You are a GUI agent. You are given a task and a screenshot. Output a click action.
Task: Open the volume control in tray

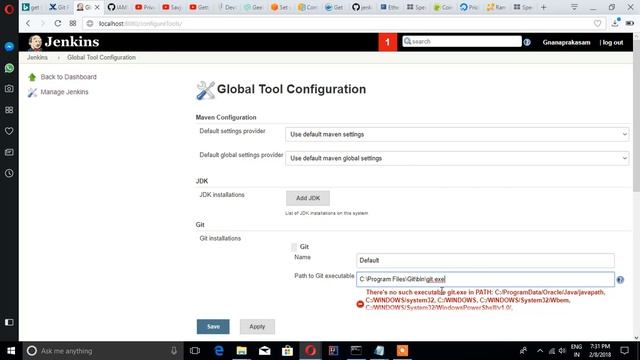[562, 351]
